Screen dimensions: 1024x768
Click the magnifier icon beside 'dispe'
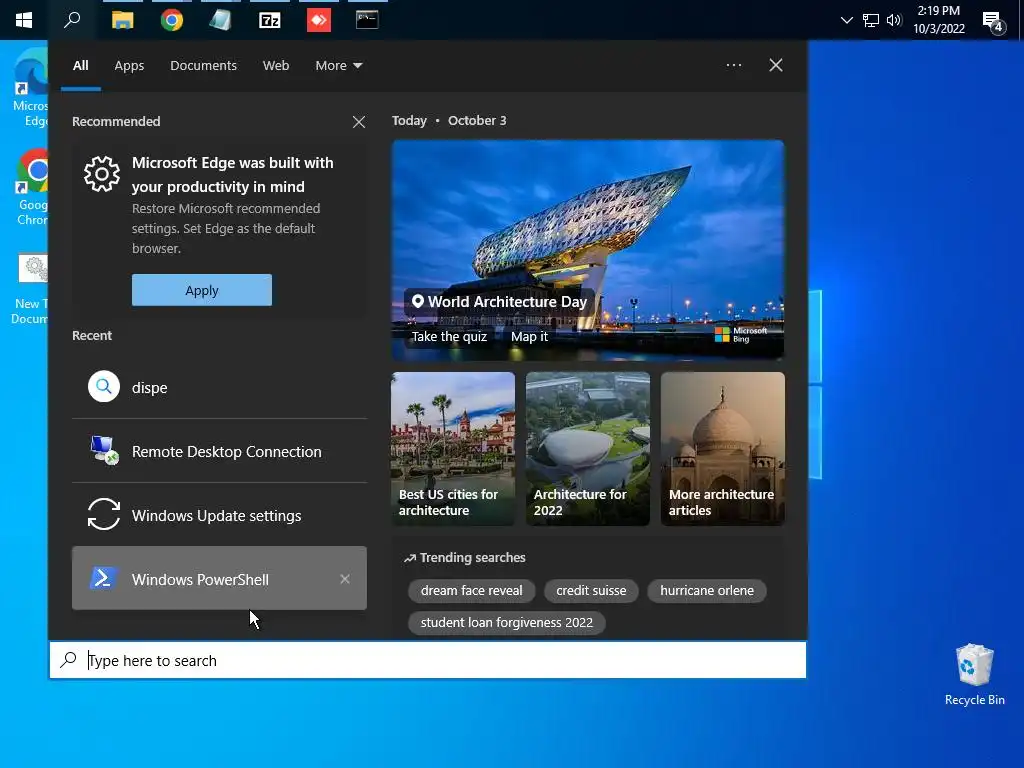pos(104,387)
